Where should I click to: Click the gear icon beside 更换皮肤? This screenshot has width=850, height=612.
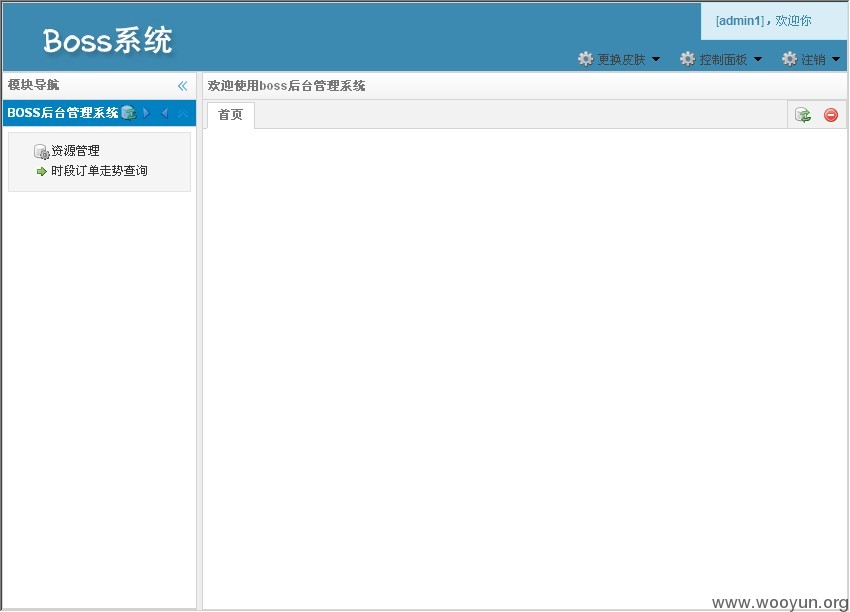click(585, 59)
